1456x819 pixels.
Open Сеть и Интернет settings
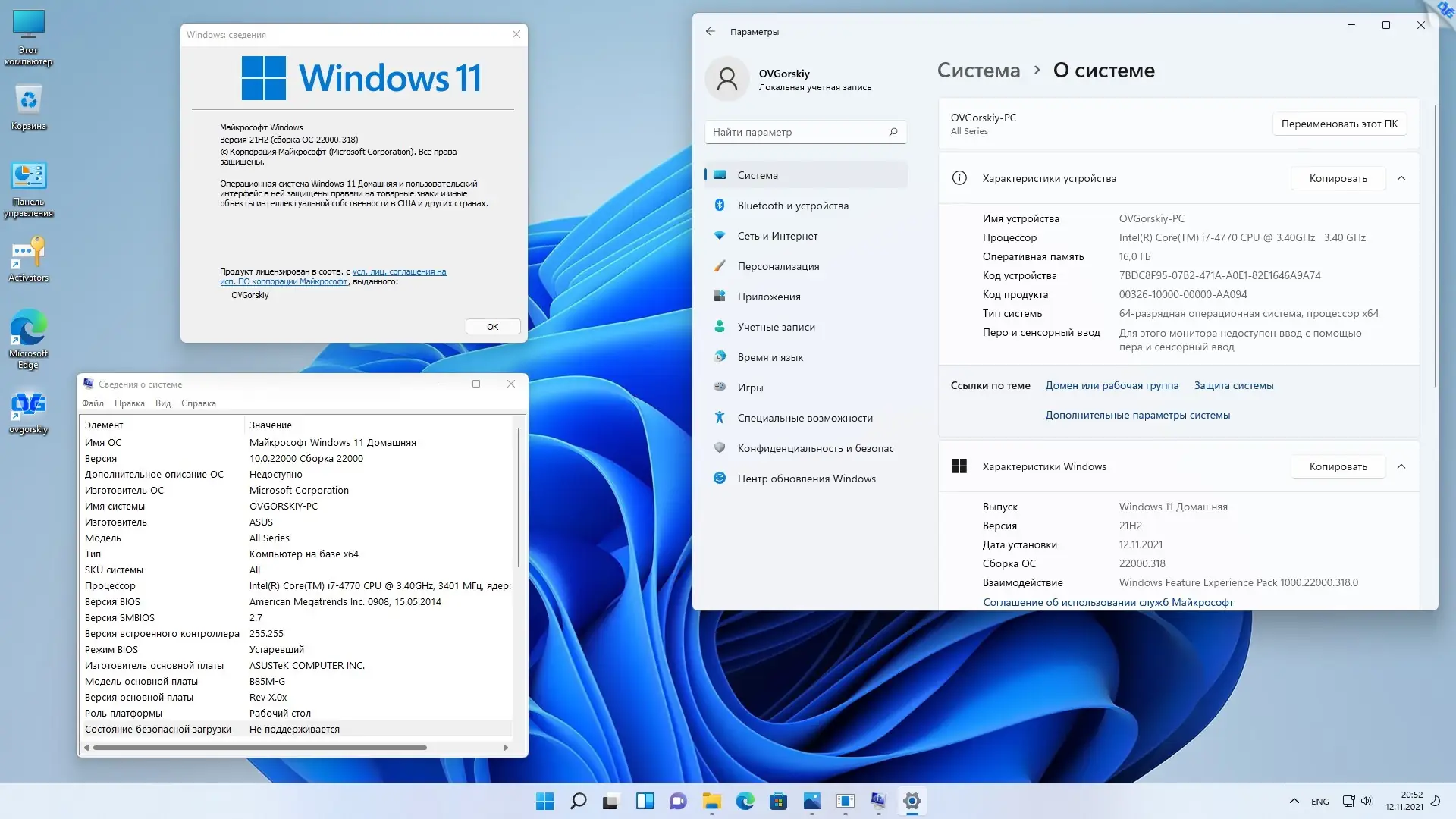point(777,236)
